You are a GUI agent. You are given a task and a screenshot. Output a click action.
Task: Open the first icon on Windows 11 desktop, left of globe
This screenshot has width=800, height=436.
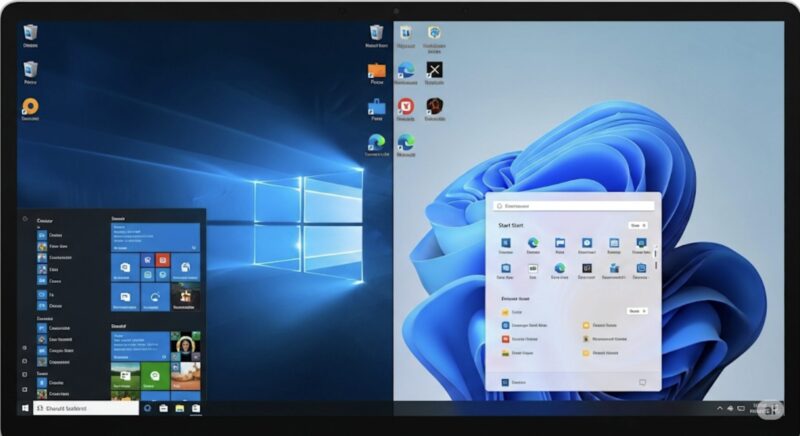pos(406,33)
